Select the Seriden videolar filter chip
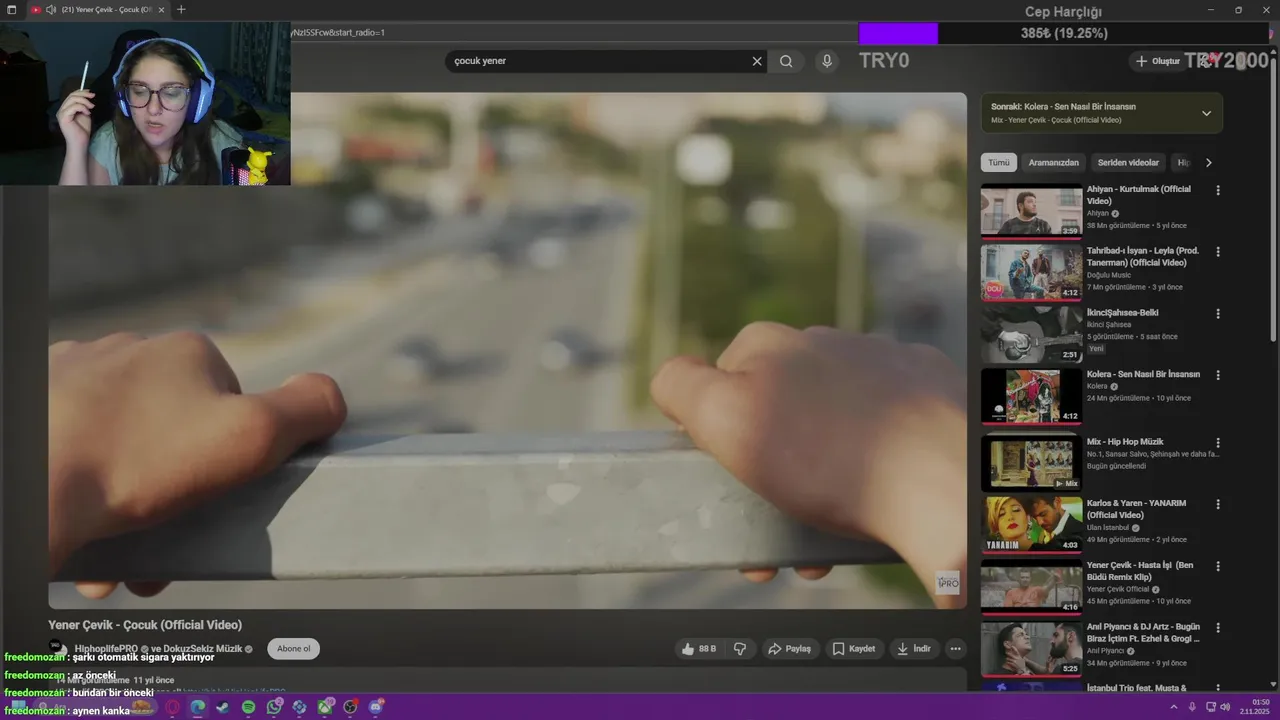Image resolution: width=1280 pixels, height=720 pixels. (1128, 163)
